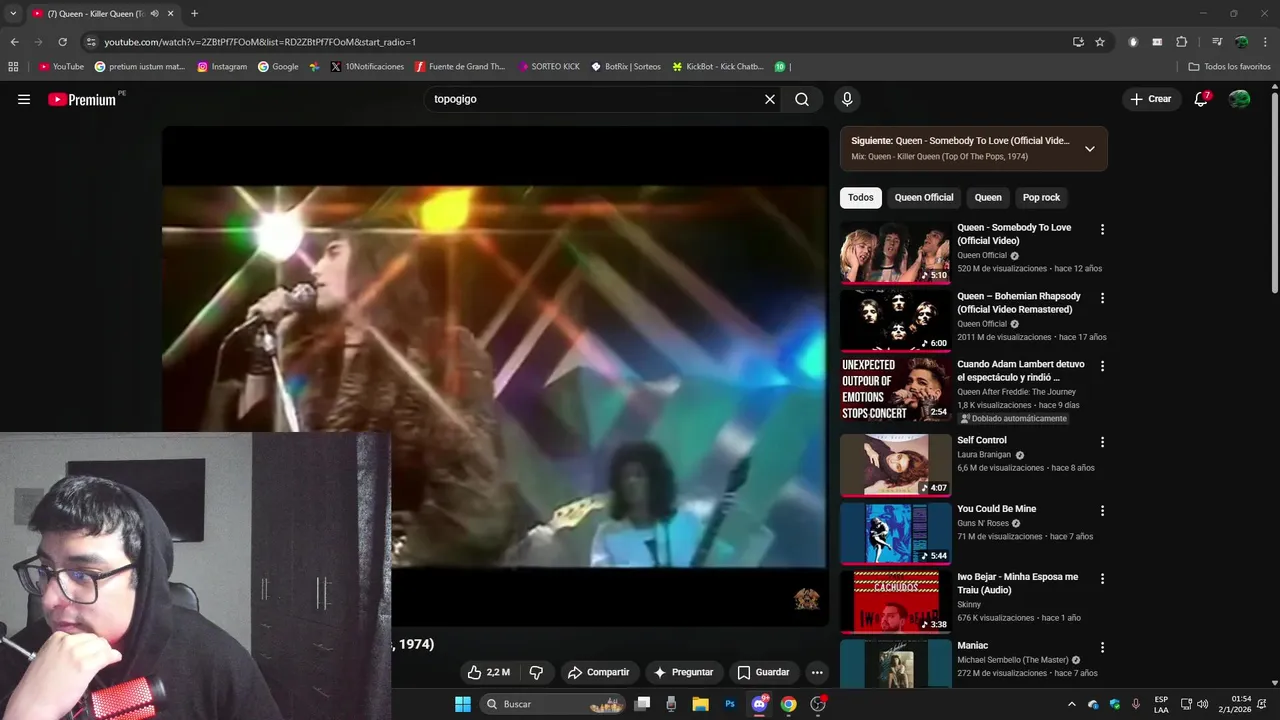The image size is (1280, 720).
Task: Open tab search dropdown arrow
Action: (13, 14)
